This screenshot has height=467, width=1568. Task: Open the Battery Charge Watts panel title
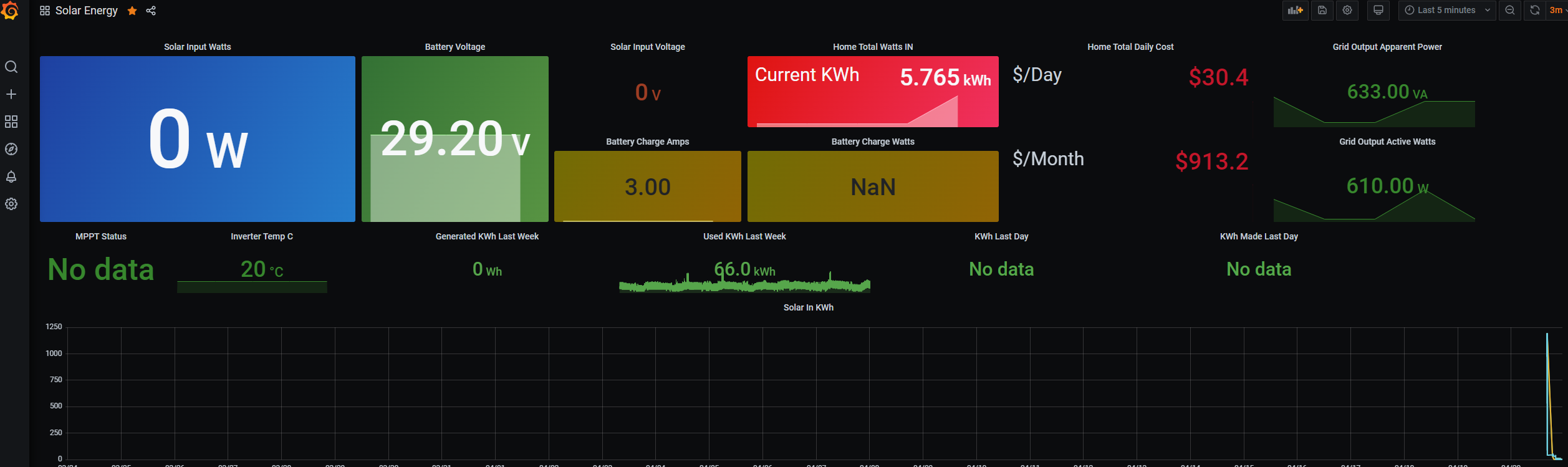873,142
